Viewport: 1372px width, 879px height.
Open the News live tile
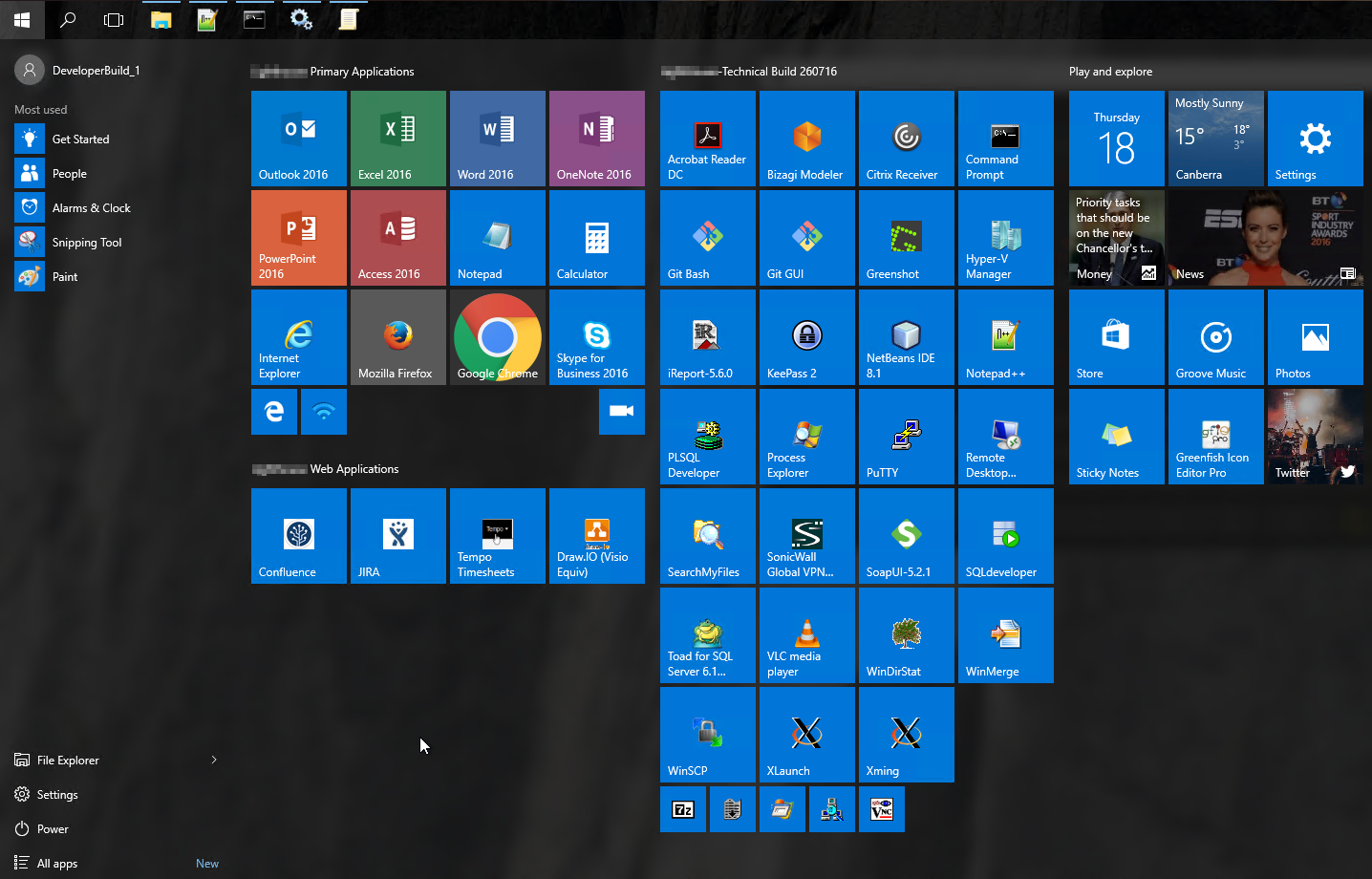(x=1266, y=238)
